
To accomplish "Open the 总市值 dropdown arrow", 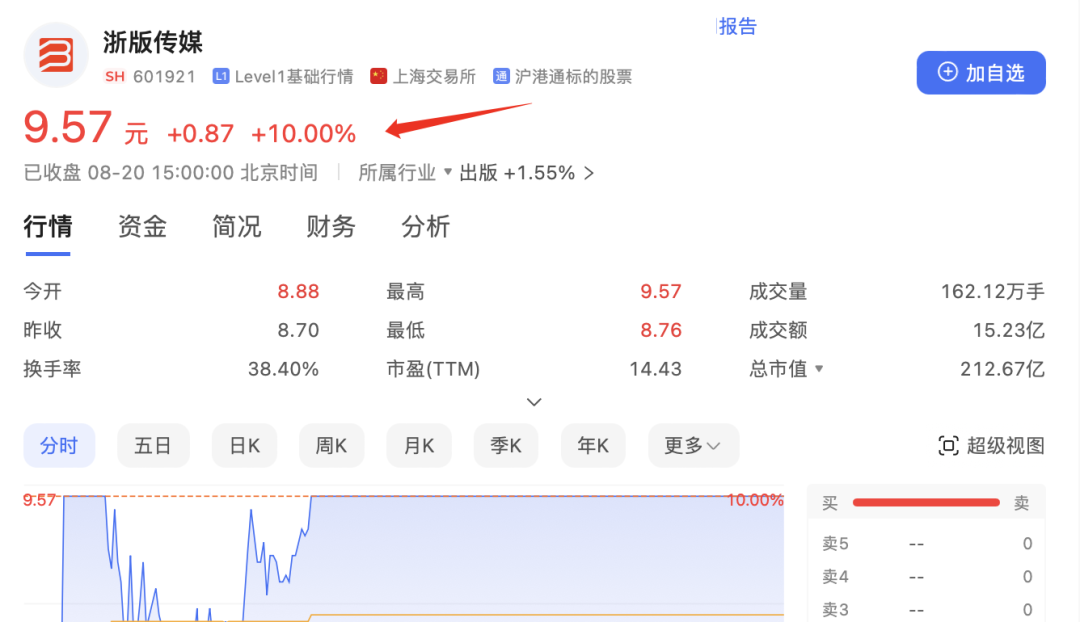I will click(819, 369).
